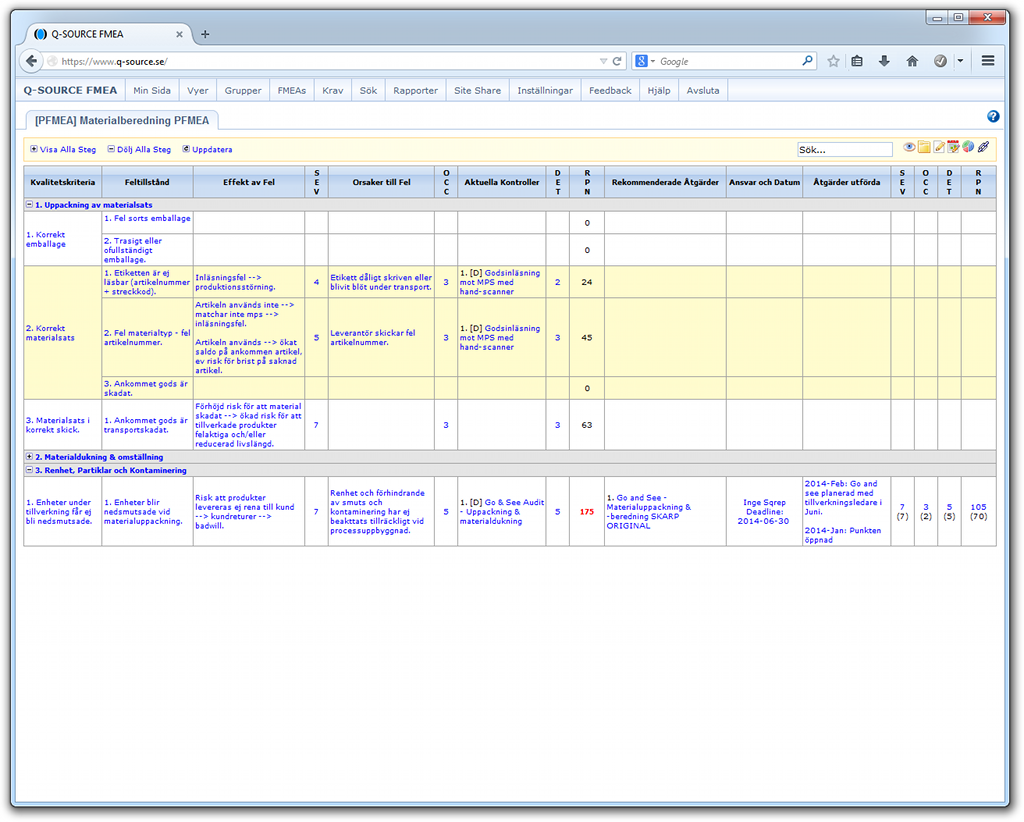This screenshot has width=1024, height=822.
Task: Bookmark this page with the star icon
Action: [x=833, y=61]
